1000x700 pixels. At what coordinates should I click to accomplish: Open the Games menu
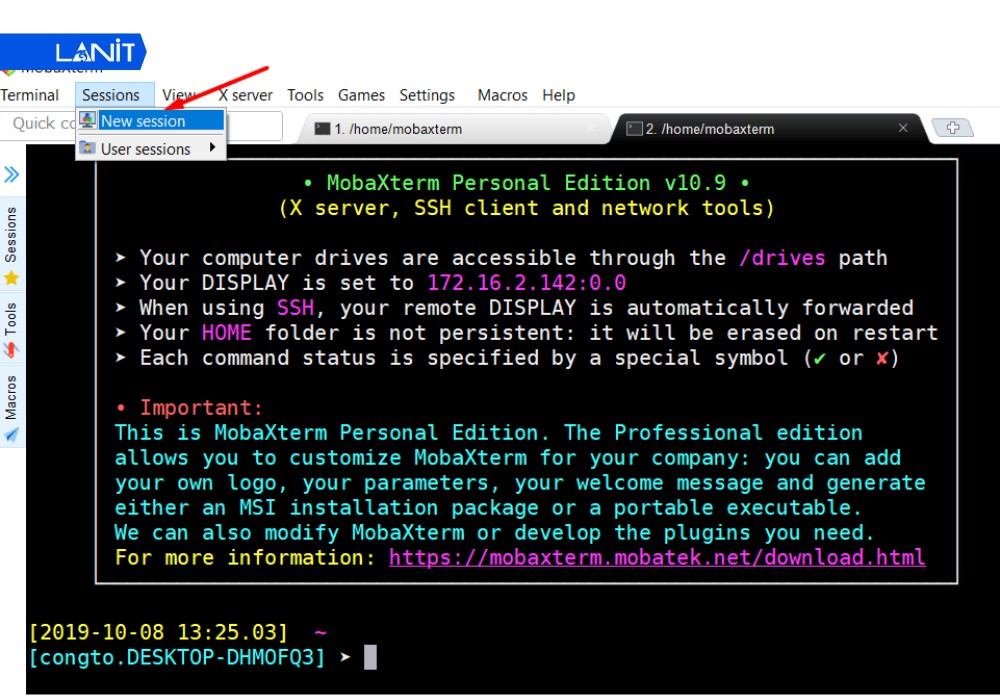pyautogui.click(x=362, y=95)
